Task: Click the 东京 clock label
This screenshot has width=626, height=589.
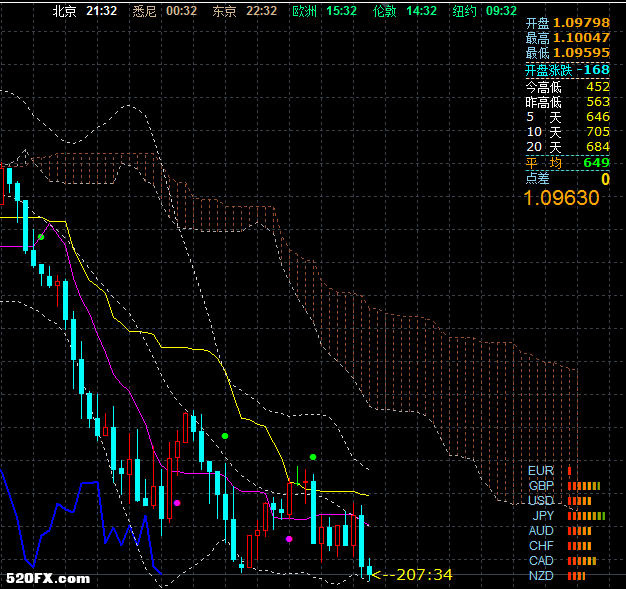Action: 224,11
